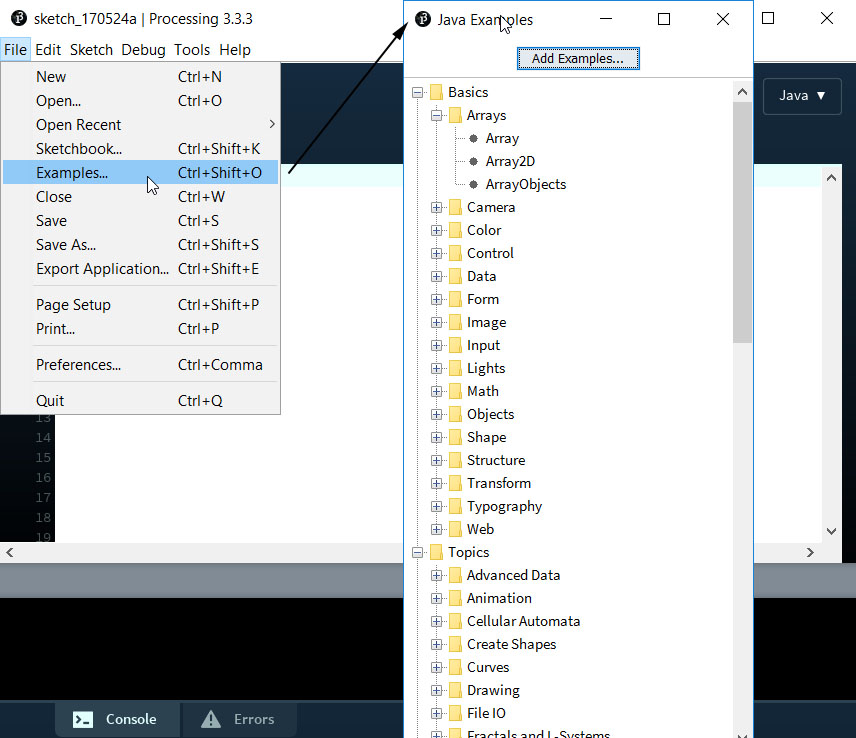Select the Structure folder row
856x738 pixels.
496,460
